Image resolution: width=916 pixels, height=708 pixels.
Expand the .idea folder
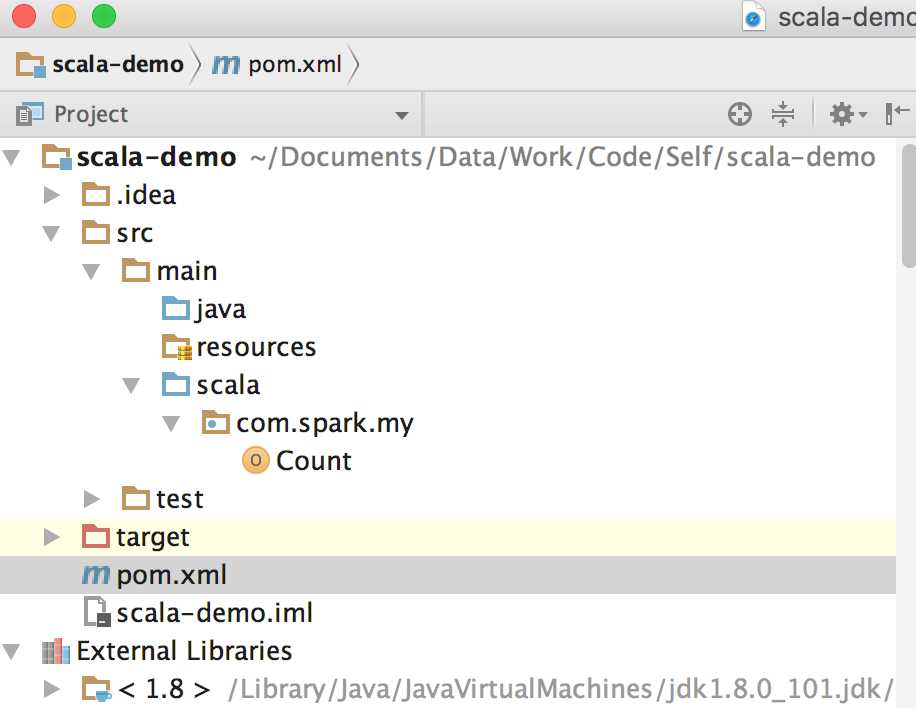pos(52,195)
